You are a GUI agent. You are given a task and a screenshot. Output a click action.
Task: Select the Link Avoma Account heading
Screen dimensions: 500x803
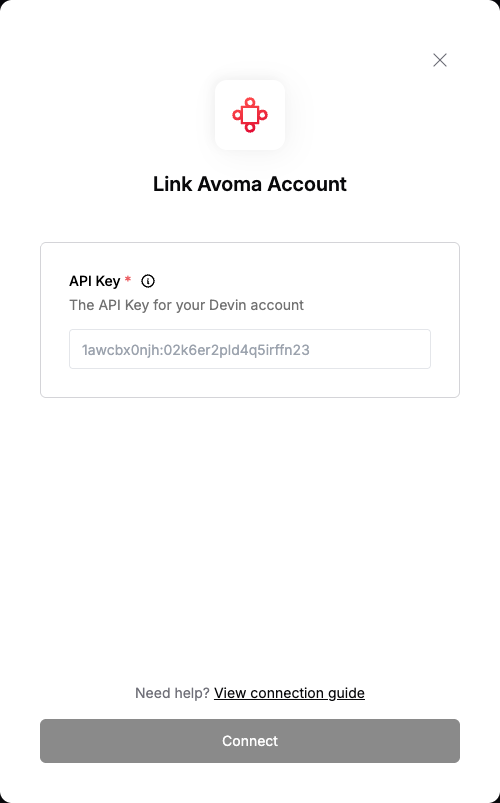(250, 184)
